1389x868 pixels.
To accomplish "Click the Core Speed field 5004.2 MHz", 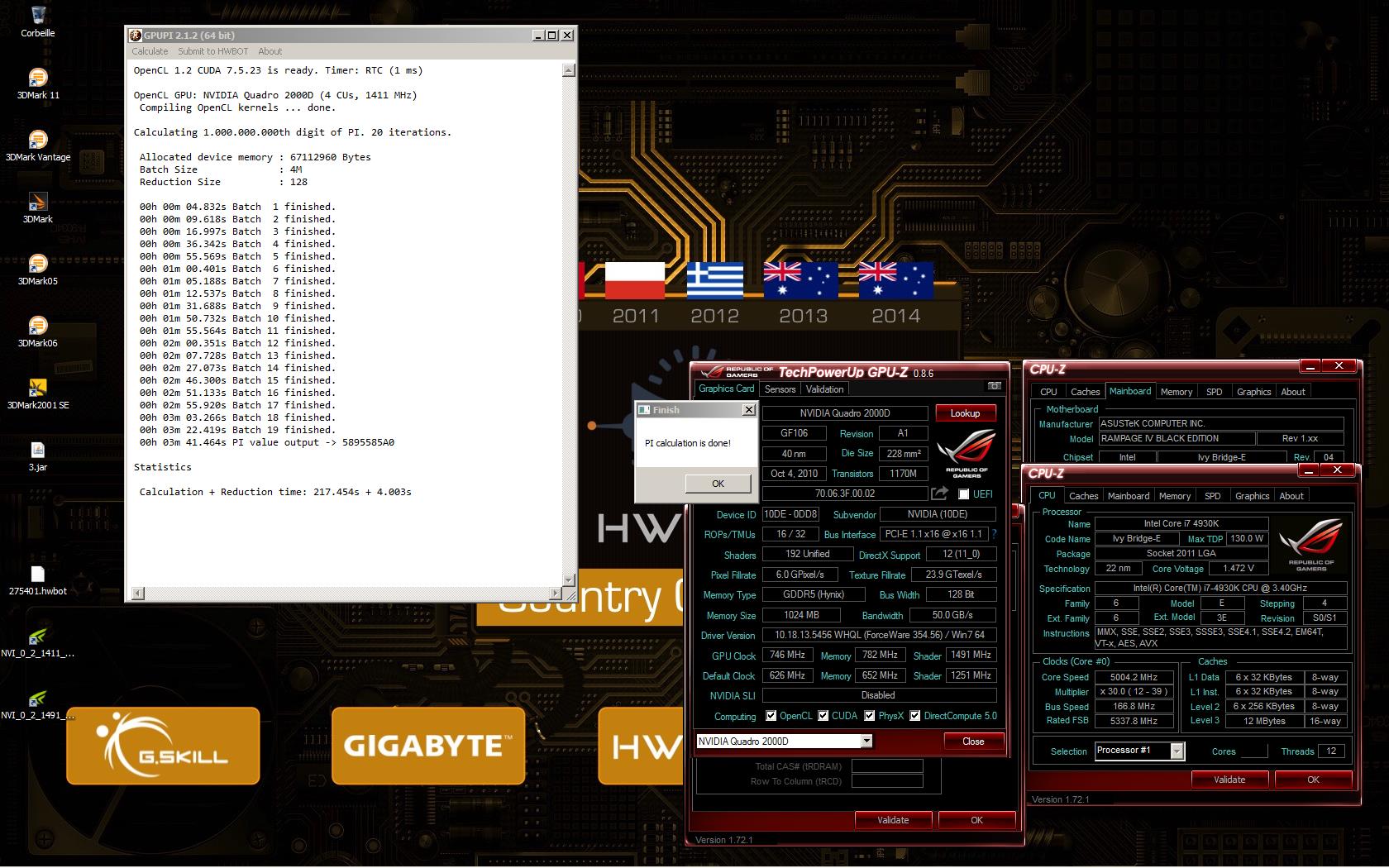I will click(x=1134, y=677).
